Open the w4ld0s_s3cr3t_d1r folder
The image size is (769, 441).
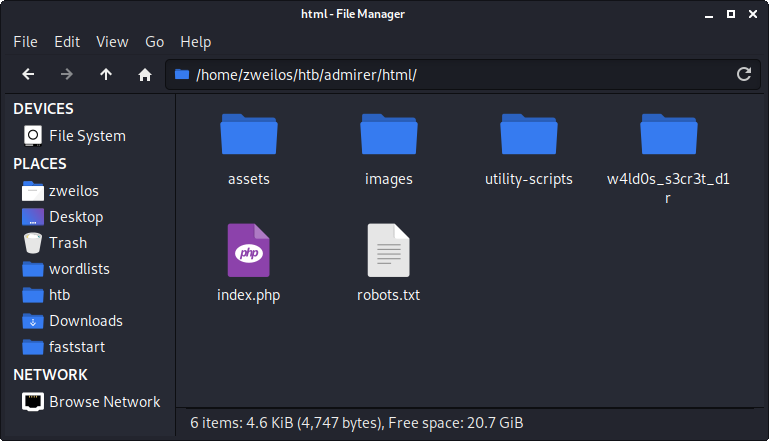coord(668,135)
